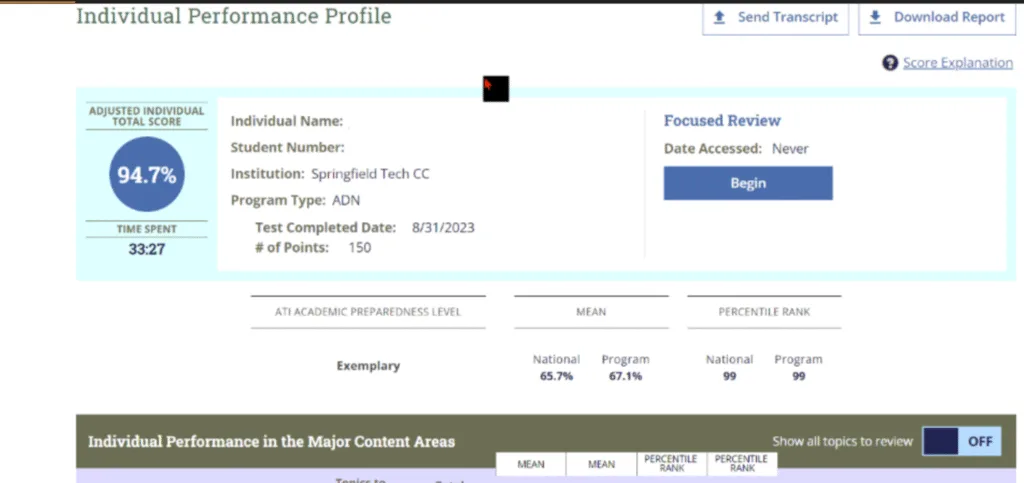Select the first MEAN column header
Screen dimensions: 1024x483
tap(531, 465)
